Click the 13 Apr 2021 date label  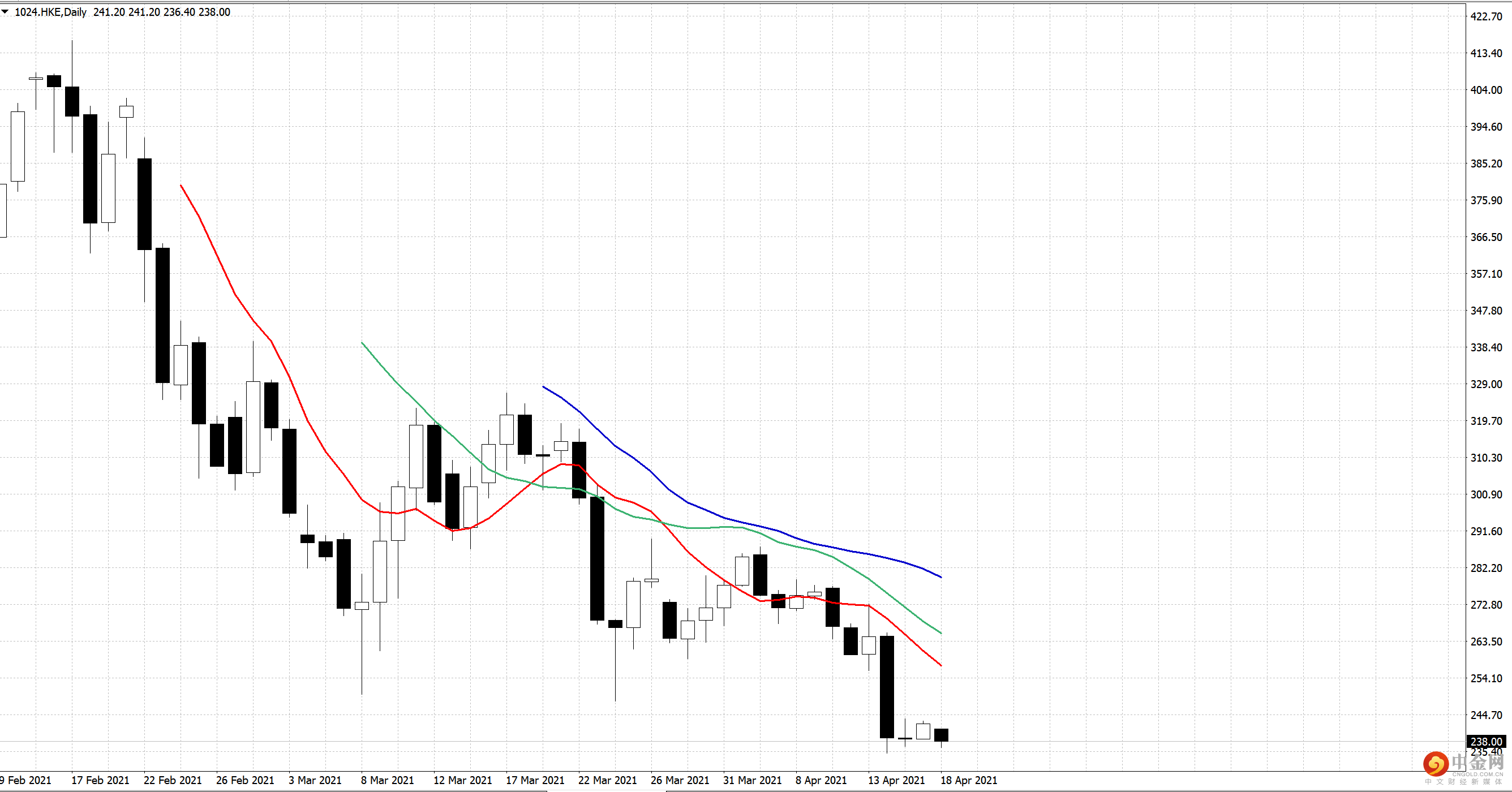896,780
